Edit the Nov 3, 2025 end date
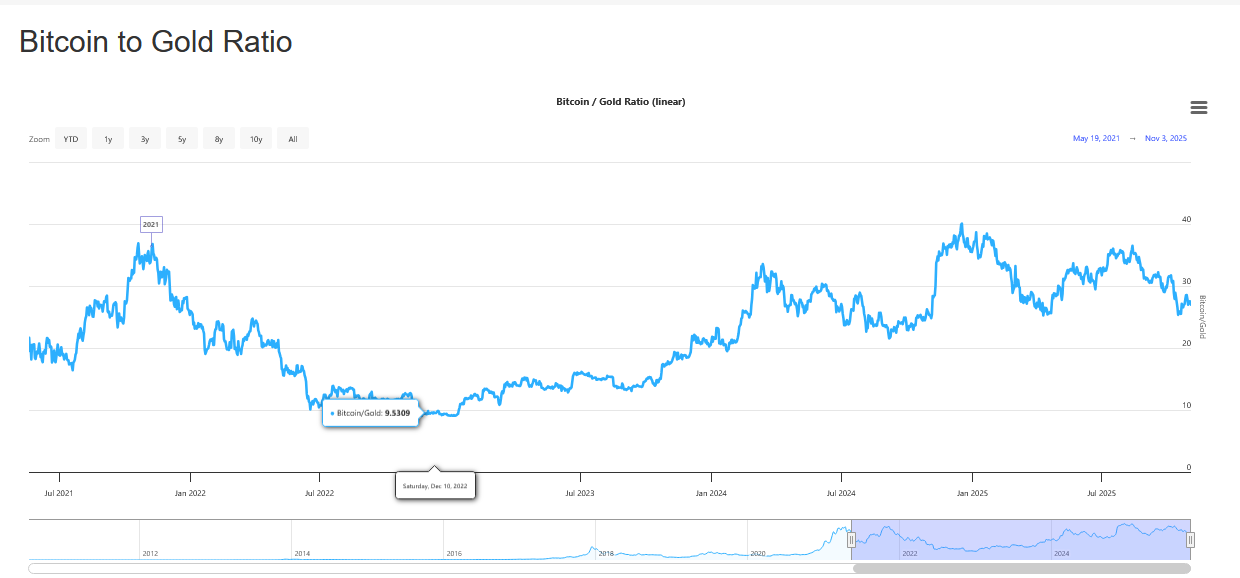This screenshot has width=1240, height=578. 1166,138
